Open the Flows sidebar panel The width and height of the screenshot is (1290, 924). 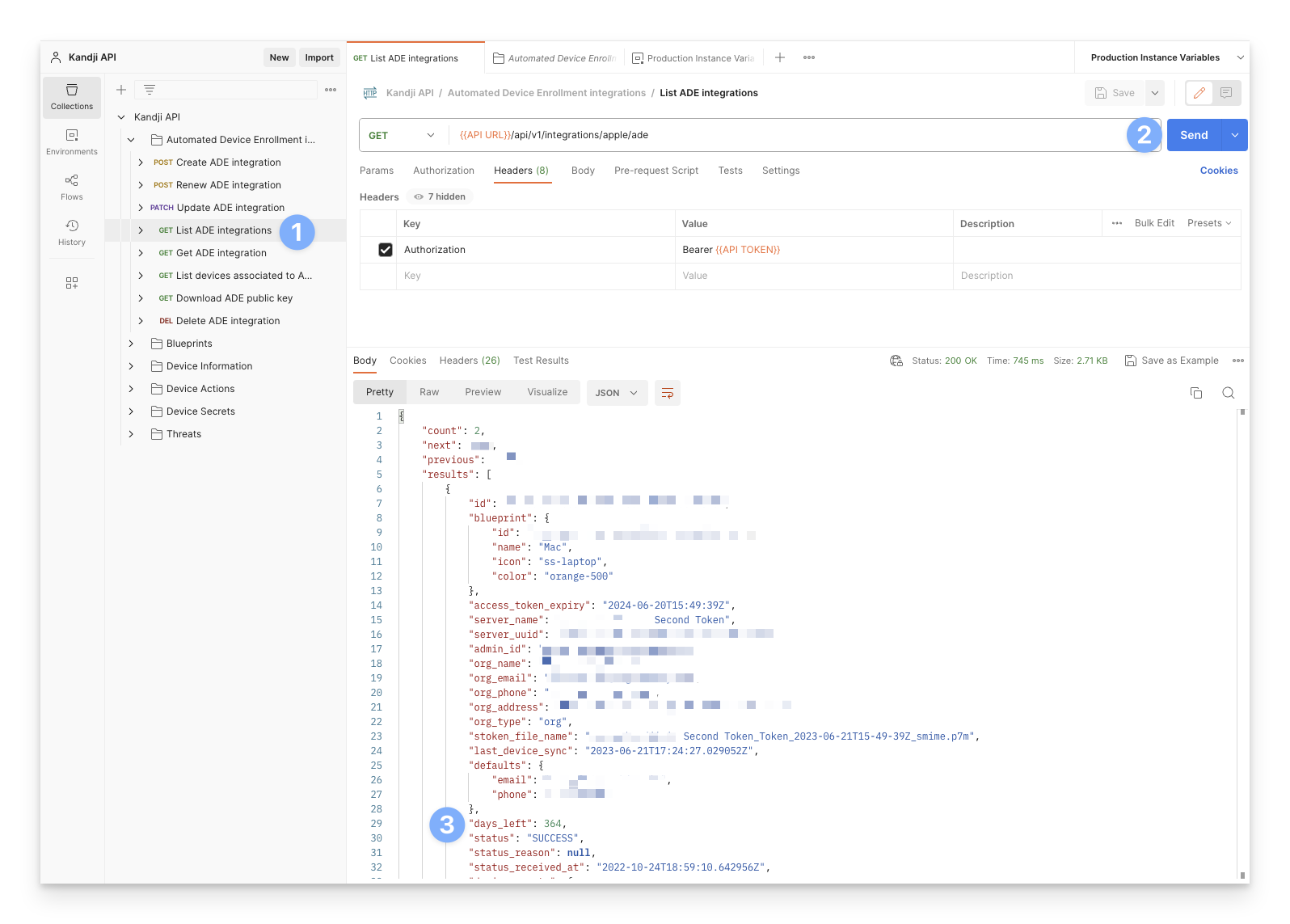(72, 188)
